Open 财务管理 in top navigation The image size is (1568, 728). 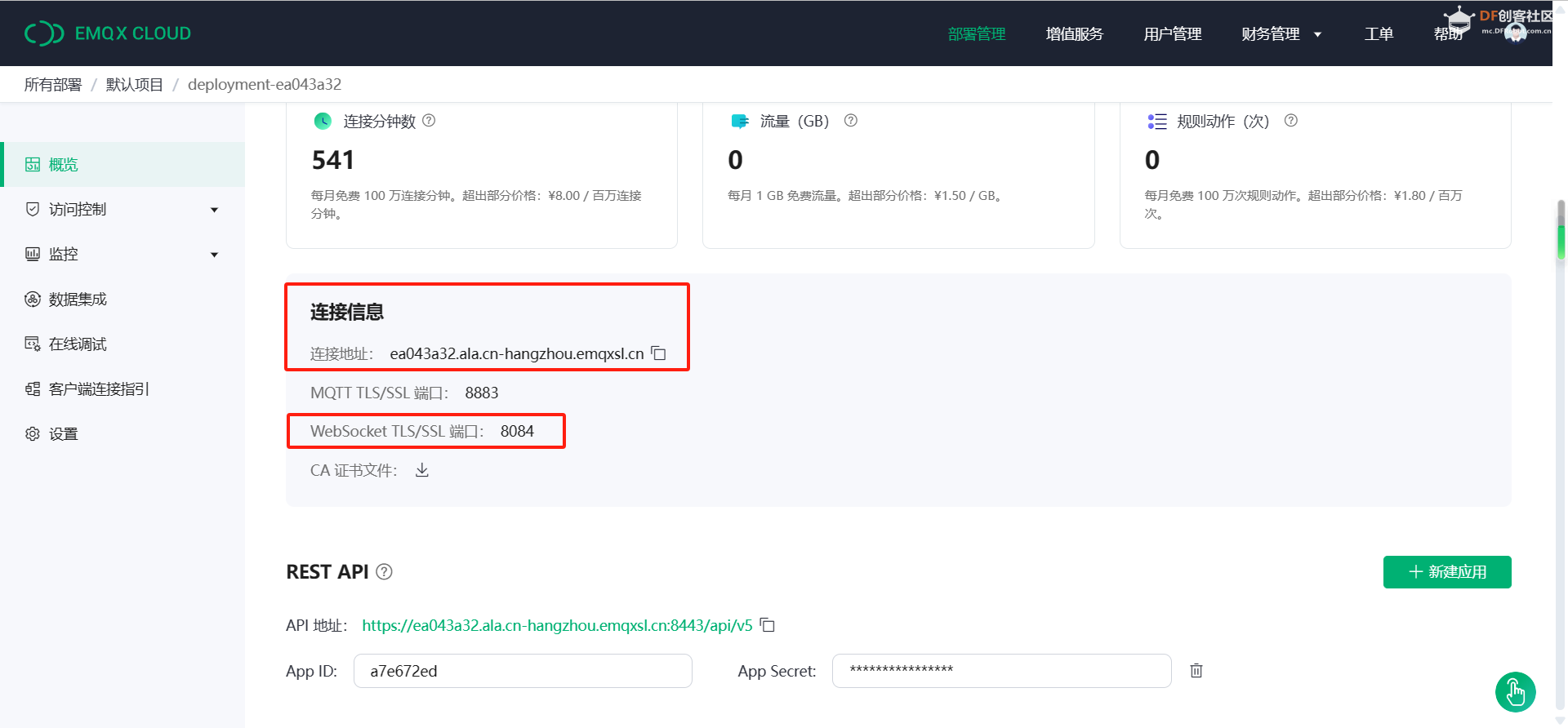click(x=1271, y=34)
